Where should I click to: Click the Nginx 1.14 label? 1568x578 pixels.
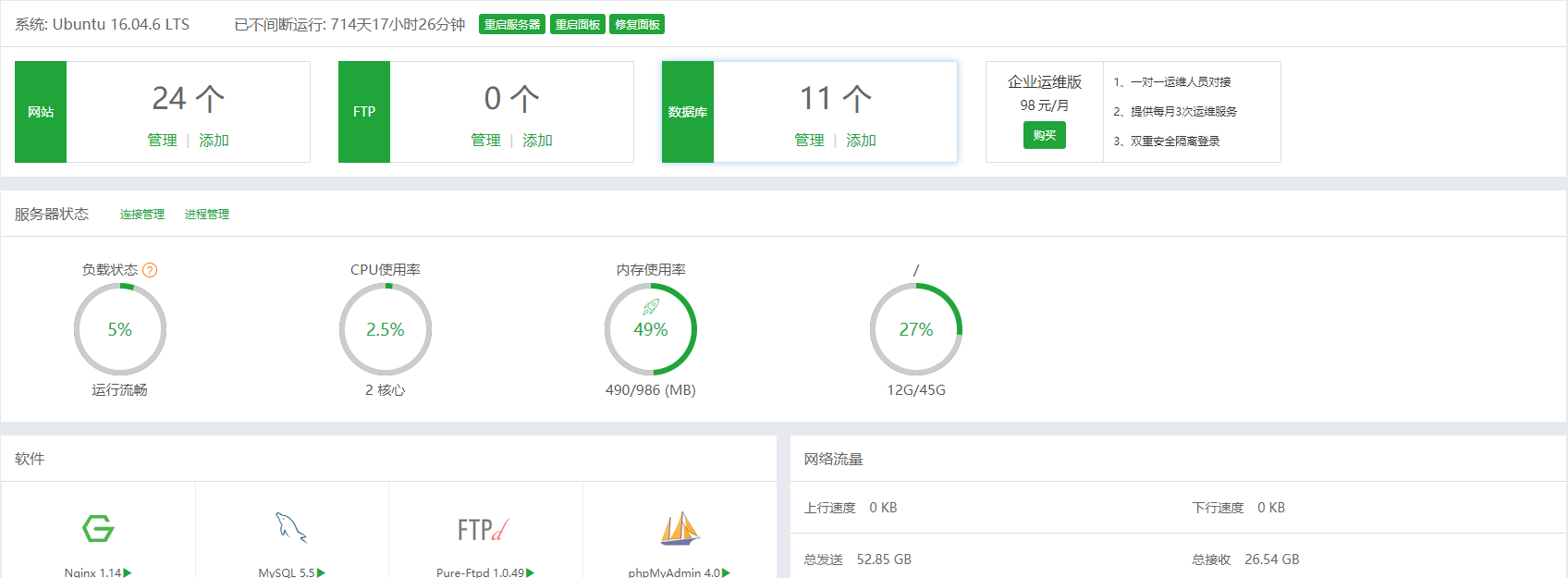tap(92, 572)
